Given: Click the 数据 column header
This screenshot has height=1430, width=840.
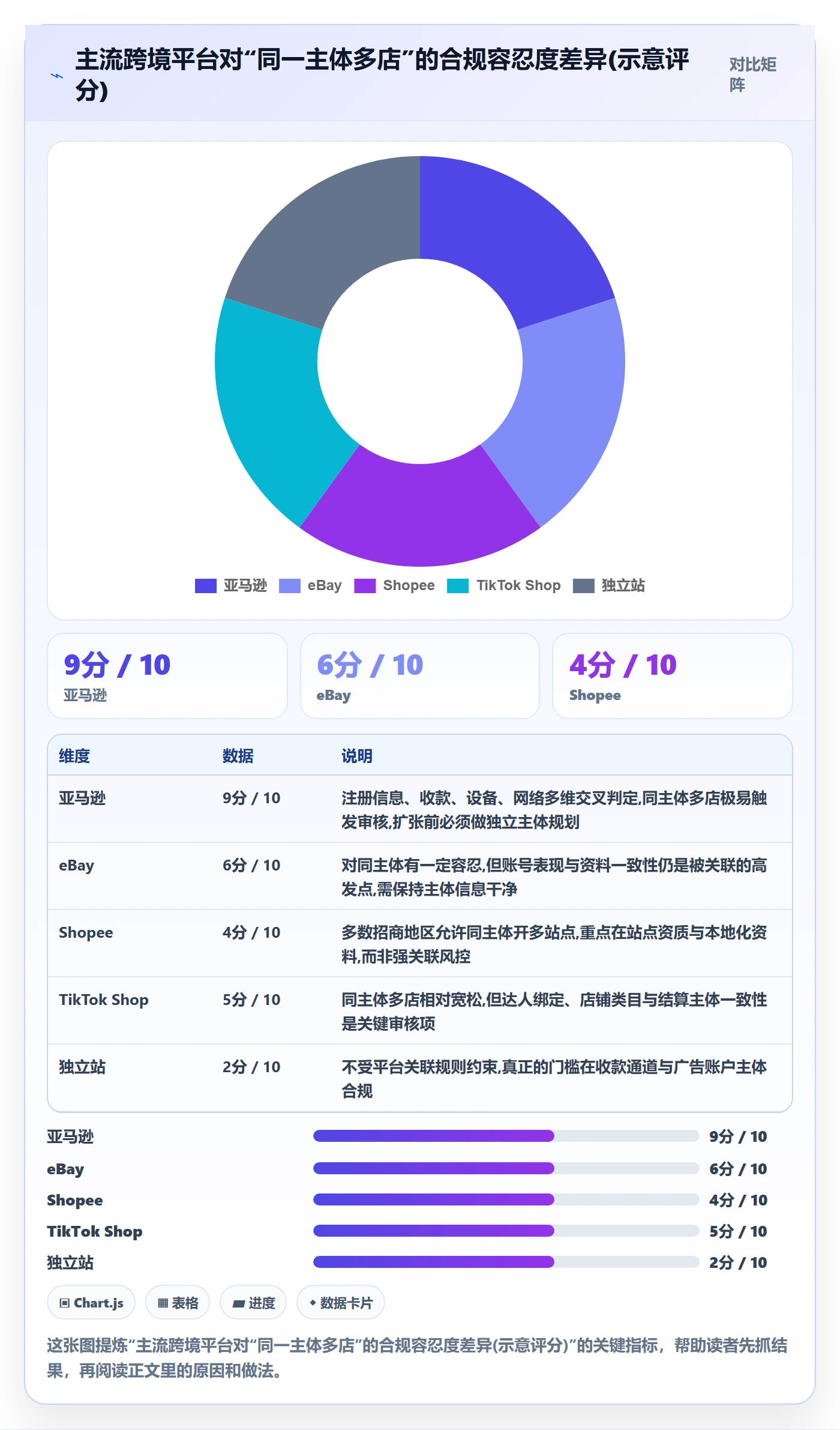Looking at the screenshot, I should pos(238,756).
